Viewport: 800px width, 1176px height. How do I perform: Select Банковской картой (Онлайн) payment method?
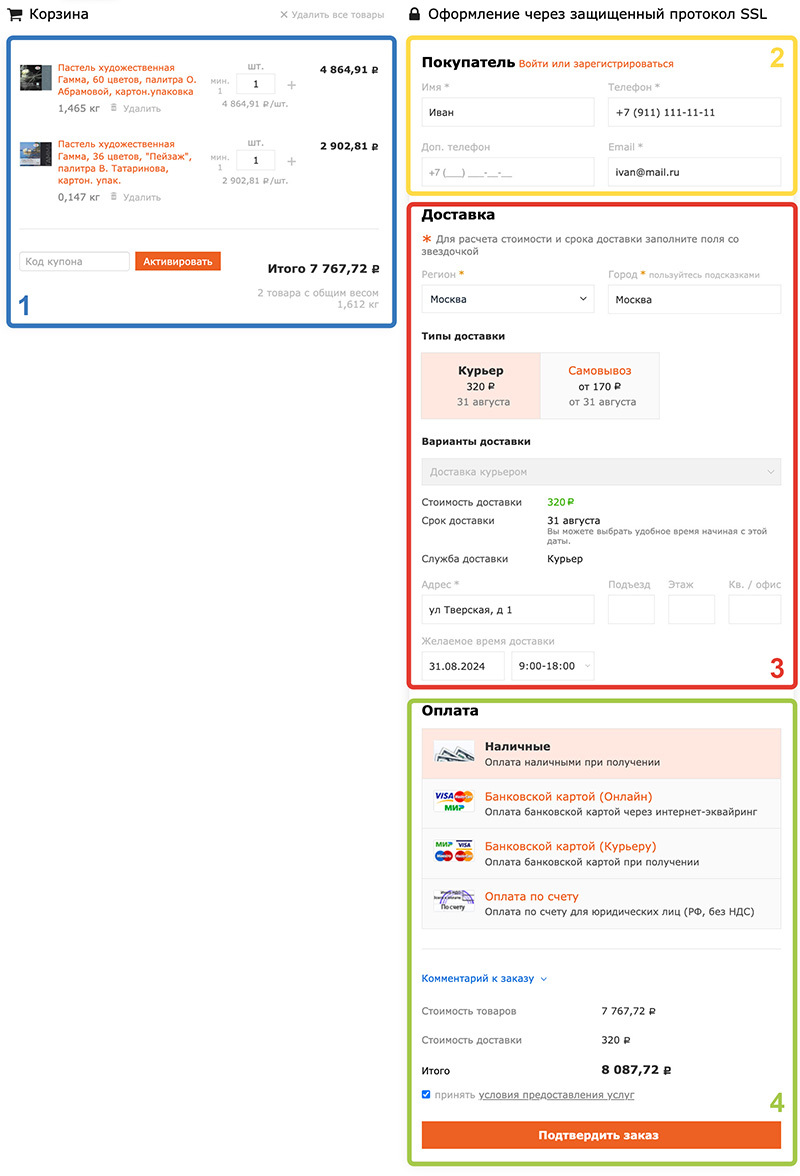[x=568, y=796]
